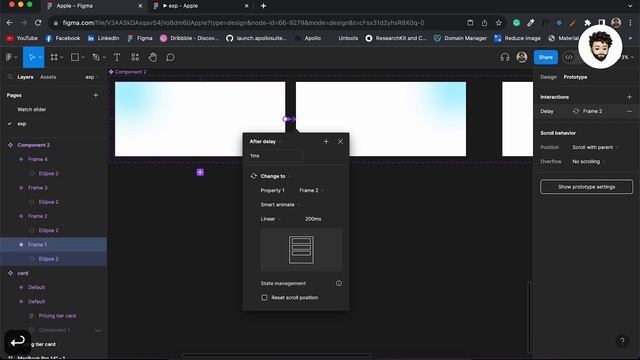The image size is (640, 360).
Task: Click the headphones audio icon
Action: (x=505, y=58)
